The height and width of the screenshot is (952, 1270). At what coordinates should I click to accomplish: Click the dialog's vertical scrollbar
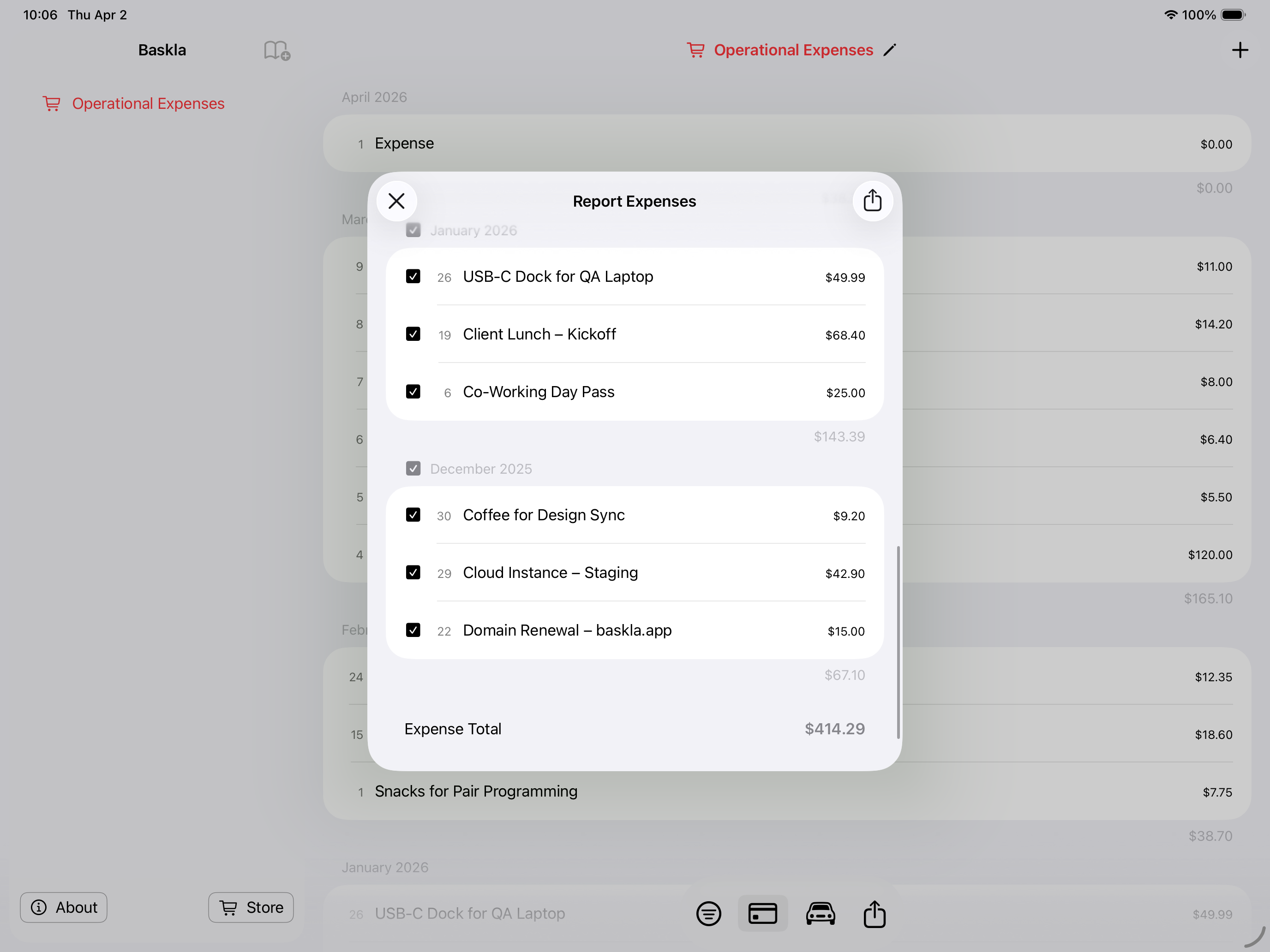[x=898, y=642]
